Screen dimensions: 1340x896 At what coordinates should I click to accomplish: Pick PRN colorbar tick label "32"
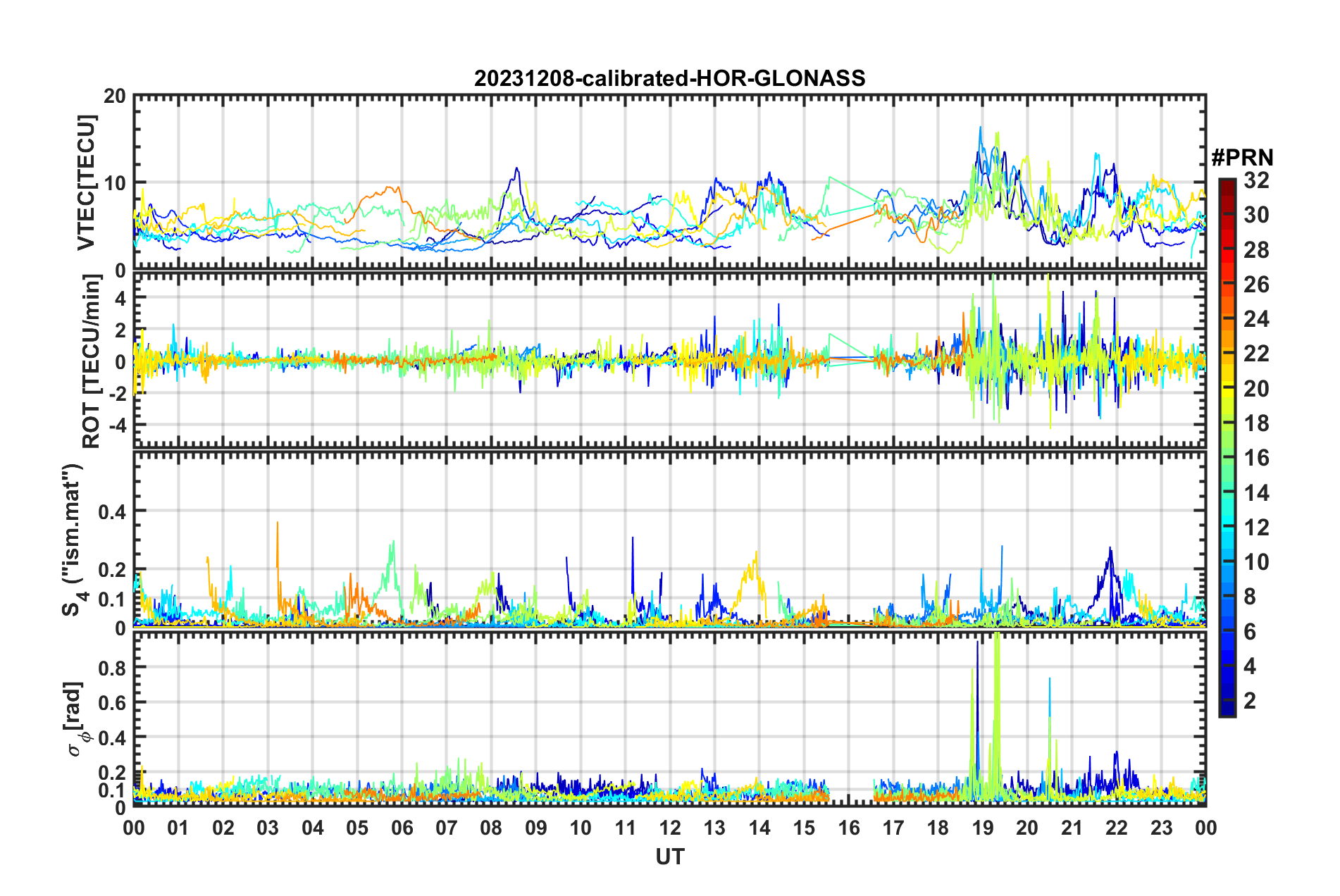[1256, 181]
